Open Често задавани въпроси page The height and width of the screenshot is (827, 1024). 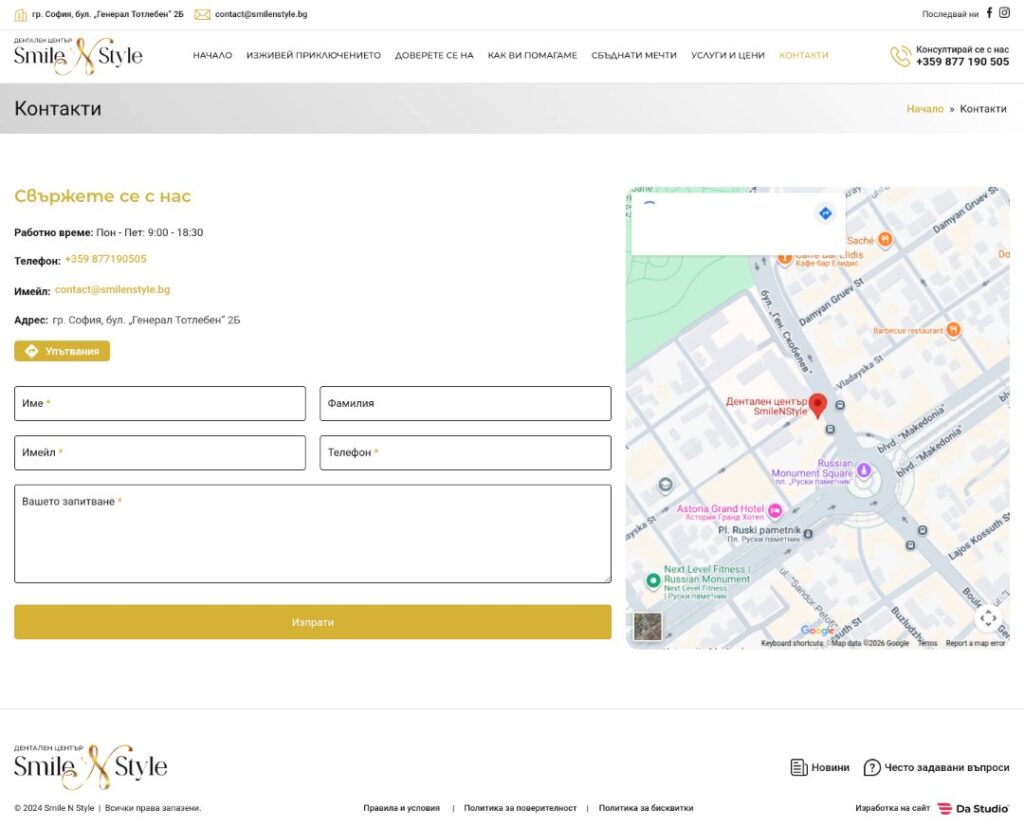click(936, 768)
